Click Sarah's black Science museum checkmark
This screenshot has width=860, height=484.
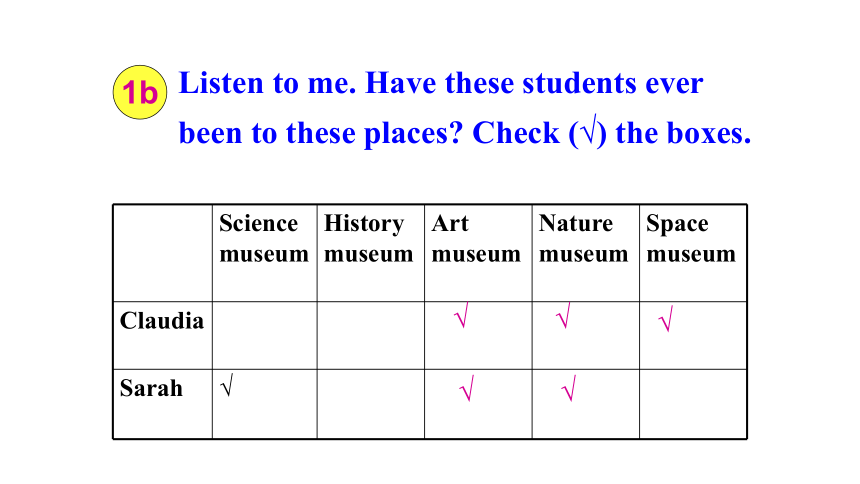[x=227, y=385]
